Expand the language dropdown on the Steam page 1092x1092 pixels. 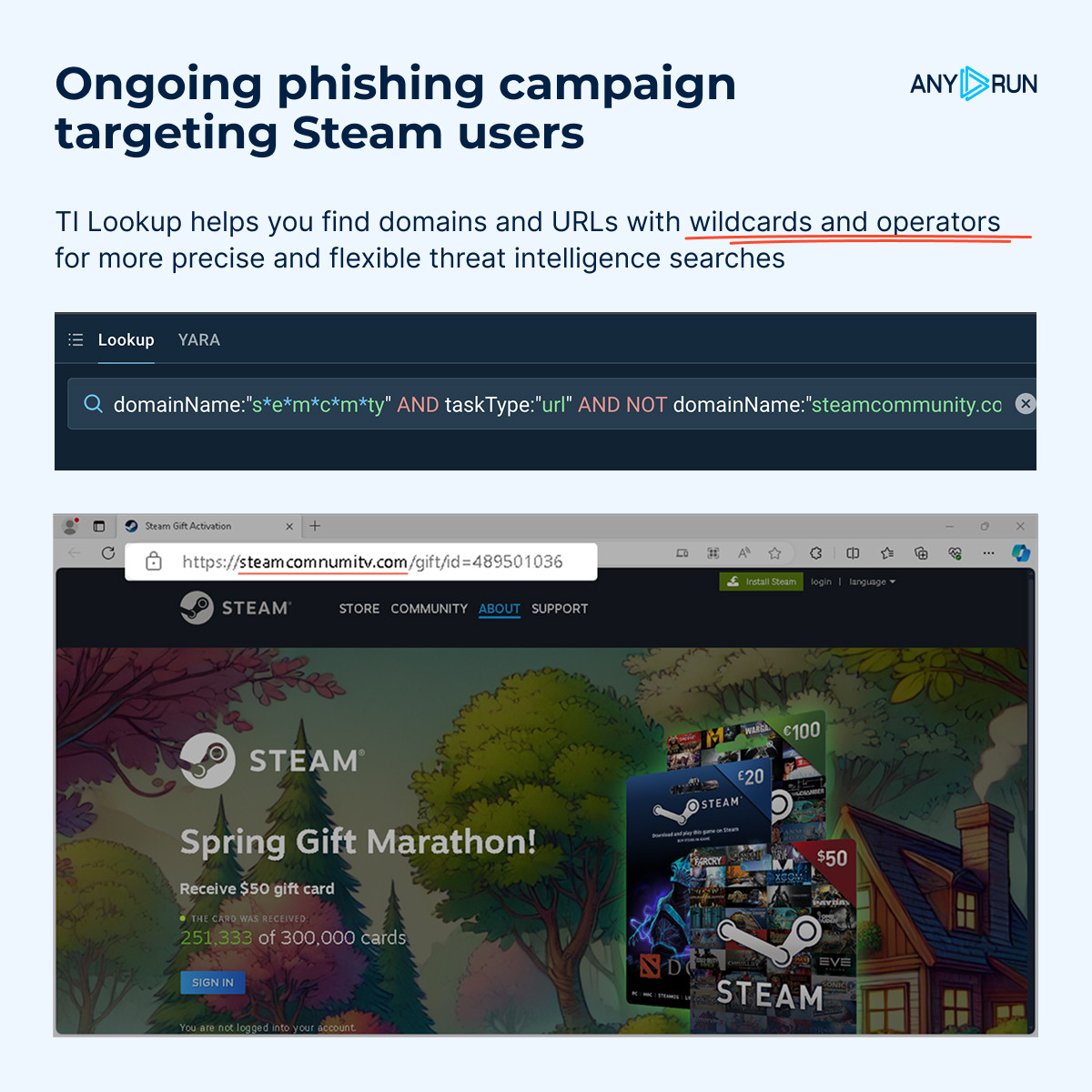(x=872, y=581)
